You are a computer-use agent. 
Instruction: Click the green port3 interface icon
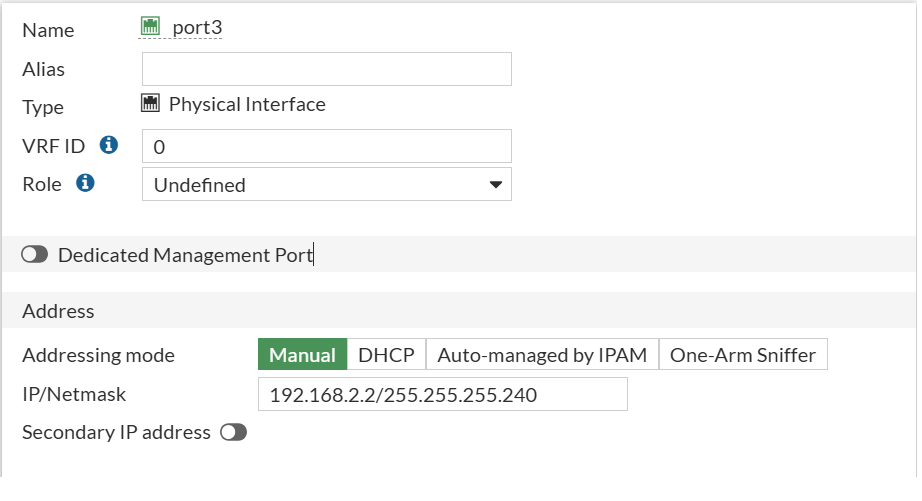click(151, 28)
